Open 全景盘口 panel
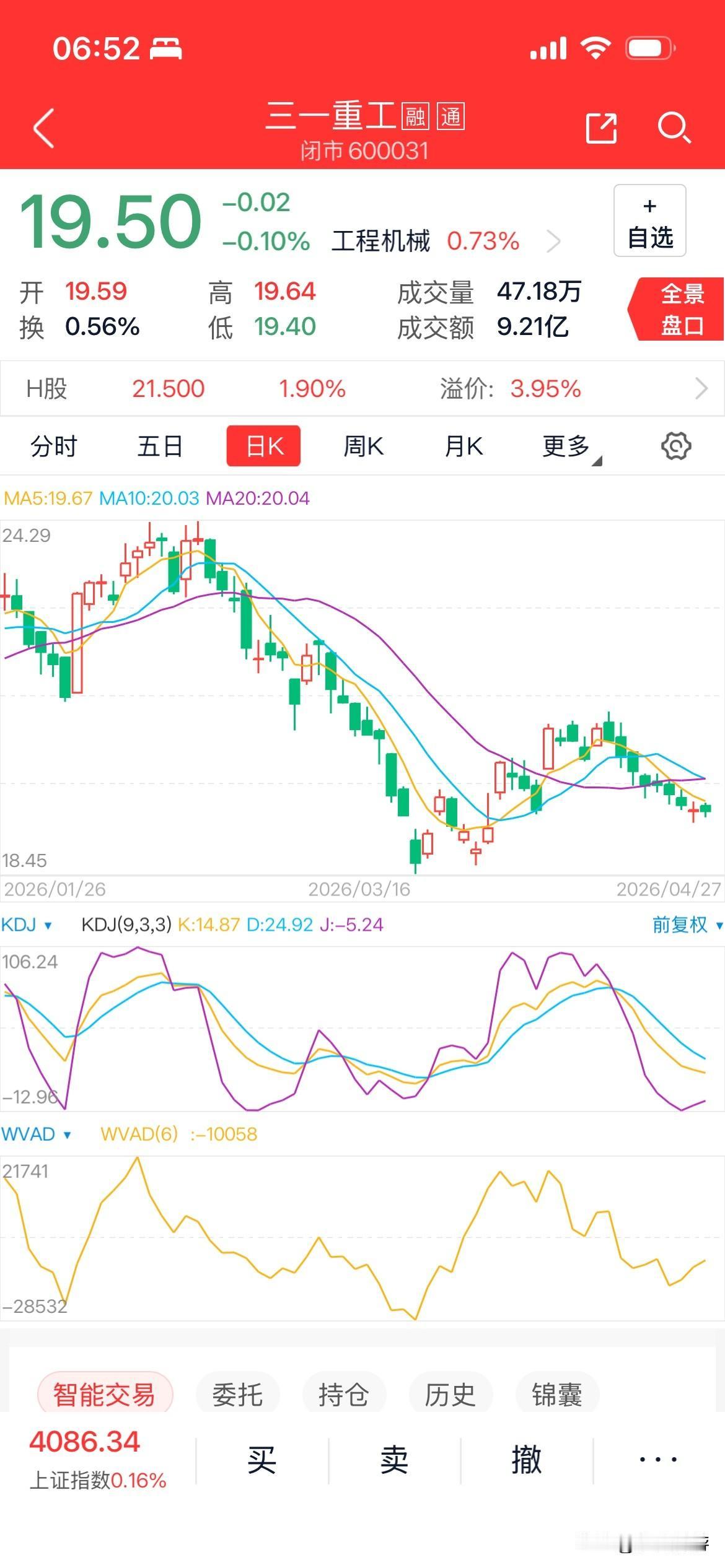The width and height of the screenshot is (725, 1568). [x=677, y=309]
